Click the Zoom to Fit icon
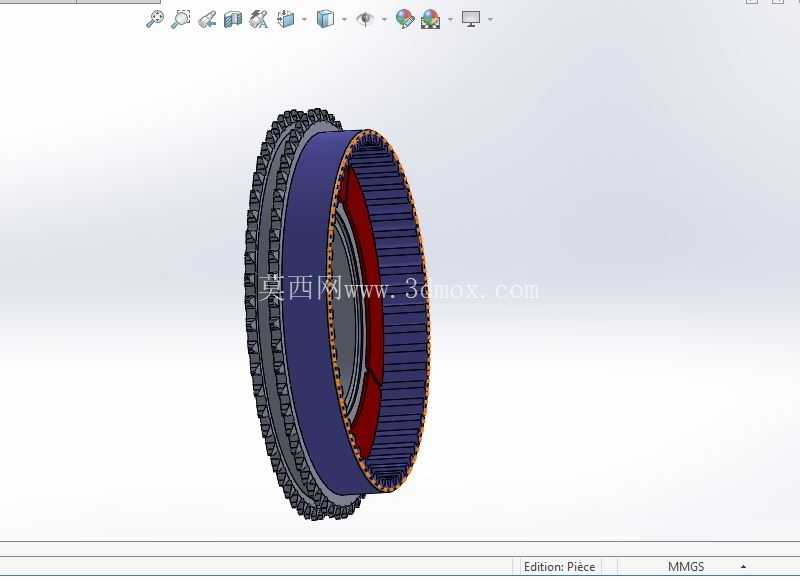 155,19
